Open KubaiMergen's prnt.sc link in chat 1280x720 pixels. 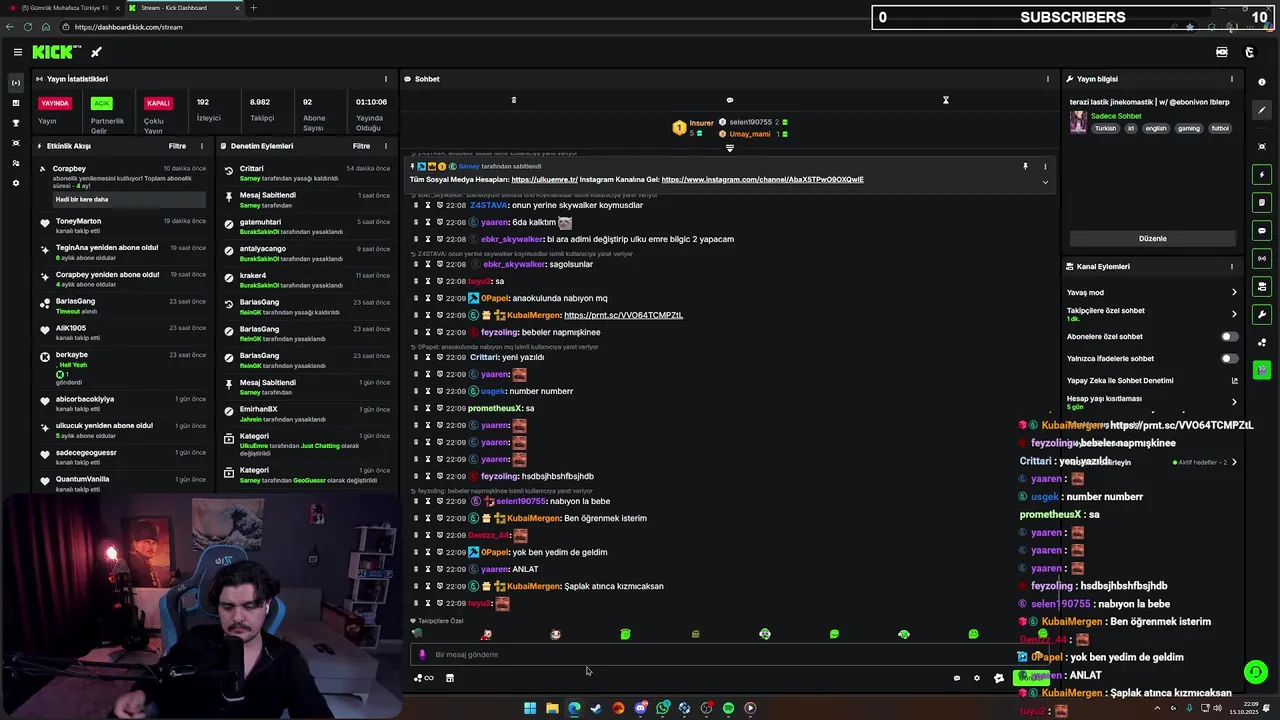point(623,315)
